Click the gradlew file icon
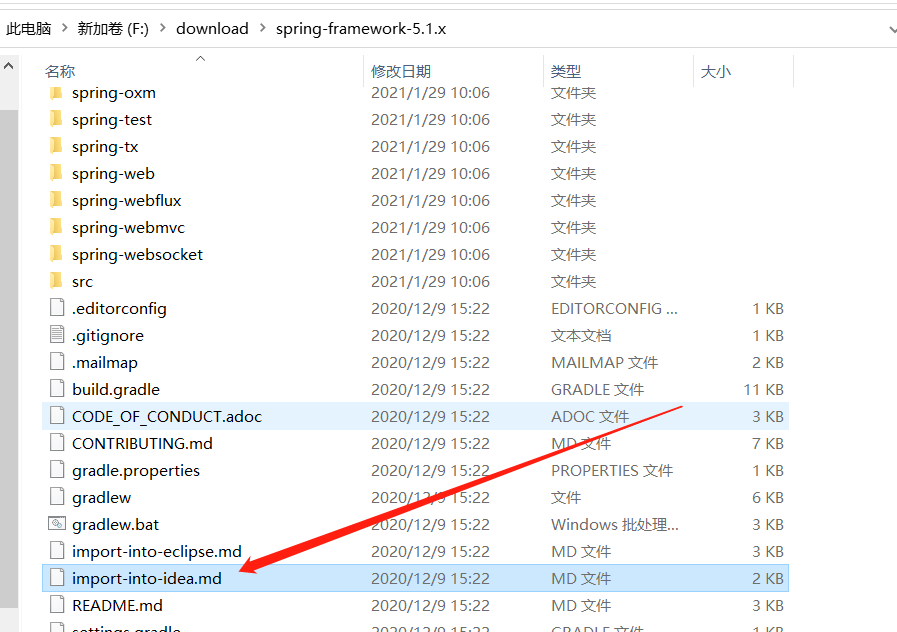897x632 pixels. point(57,496)
